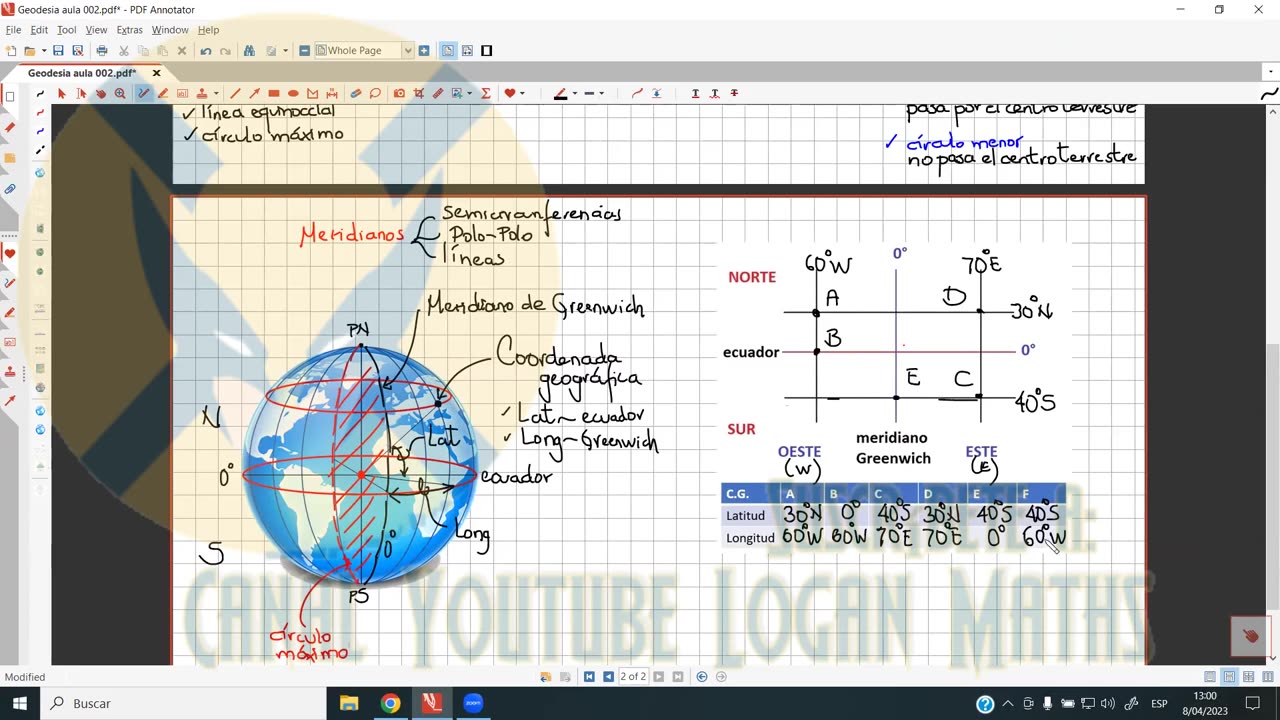1280x720 pixels.
Task: Go to the previous page
Action: point(608,677)
